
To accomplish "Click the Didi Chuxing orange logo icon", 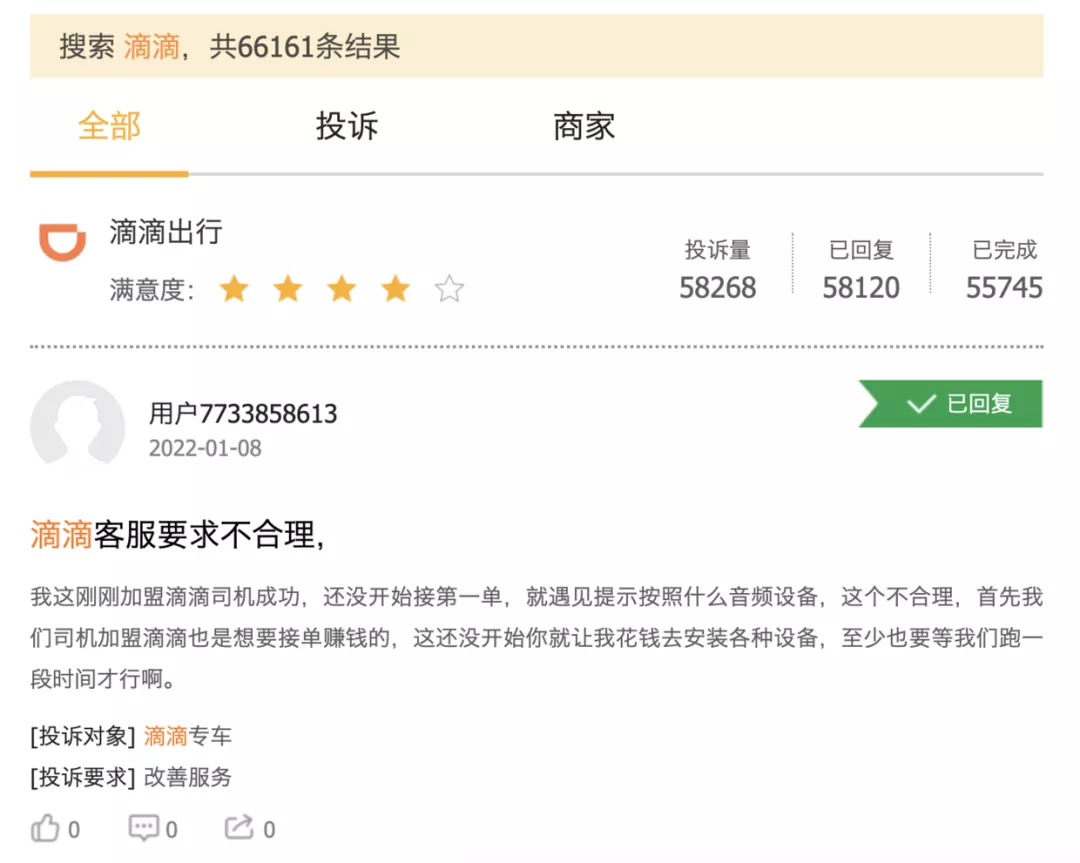I will click(x=62, y=242).
